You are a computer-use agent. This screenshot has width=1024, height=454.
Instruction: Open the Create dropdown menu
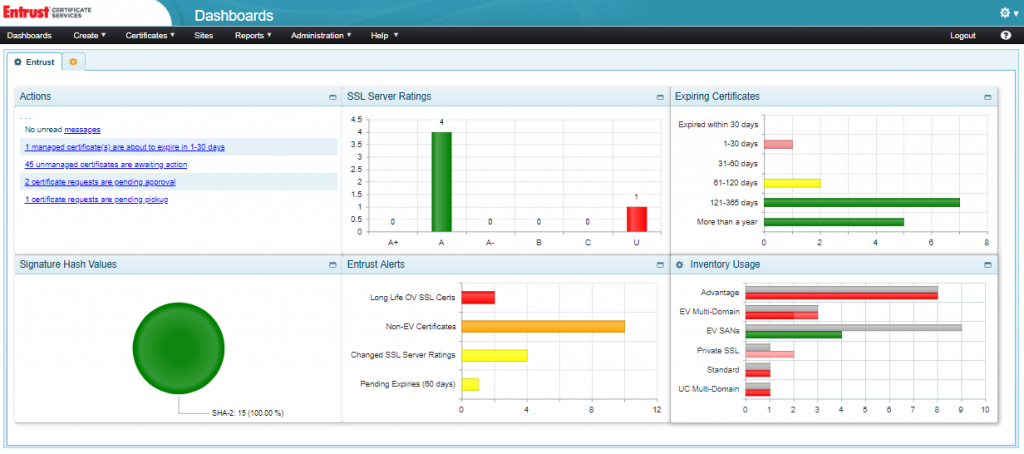point(89,35)
